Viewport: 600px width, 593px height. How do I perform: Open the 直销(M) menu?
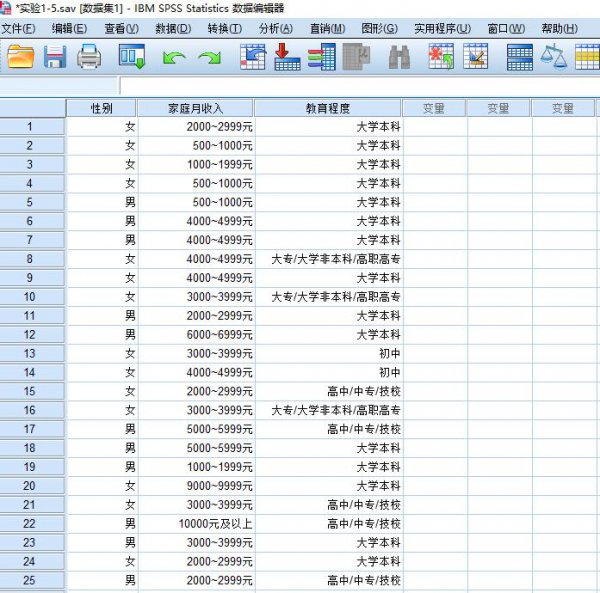tap(328, 29)
